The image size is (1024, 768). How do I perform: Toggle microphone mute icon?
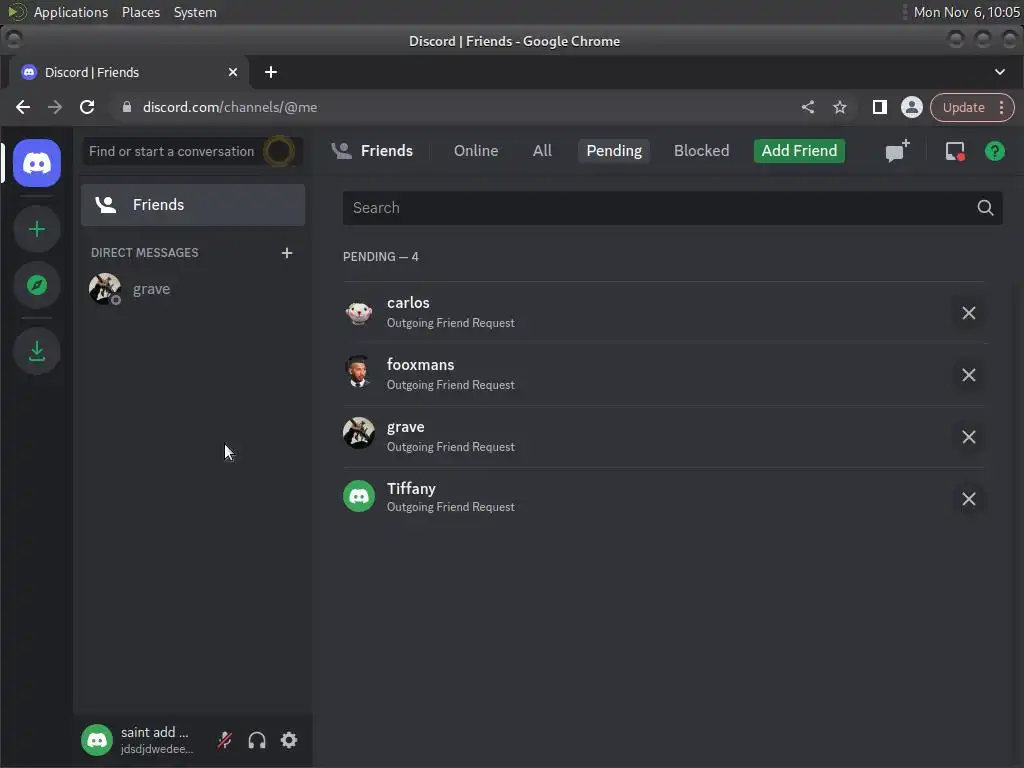(225, 740)
